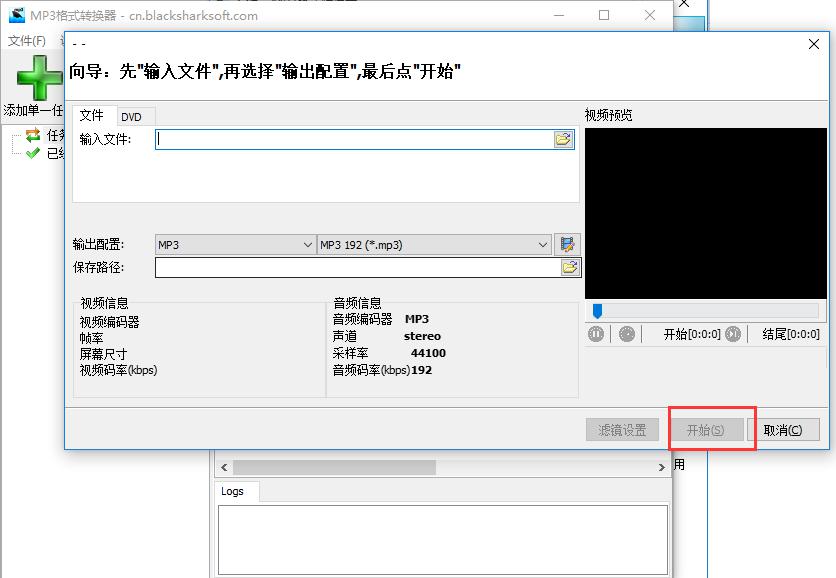Click the snapshot icon below the preview
The image size is (836, 578).
pyautogui.click(x=626, y=333)
